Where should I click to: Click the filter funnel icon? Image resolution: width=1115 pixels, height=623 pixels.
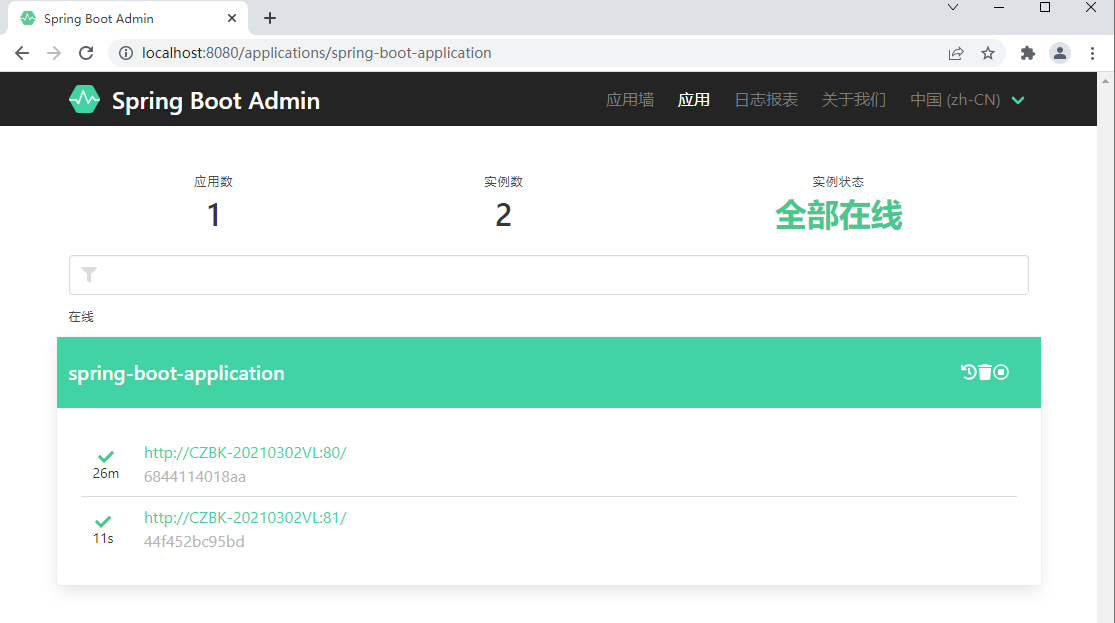click(89, 275)
